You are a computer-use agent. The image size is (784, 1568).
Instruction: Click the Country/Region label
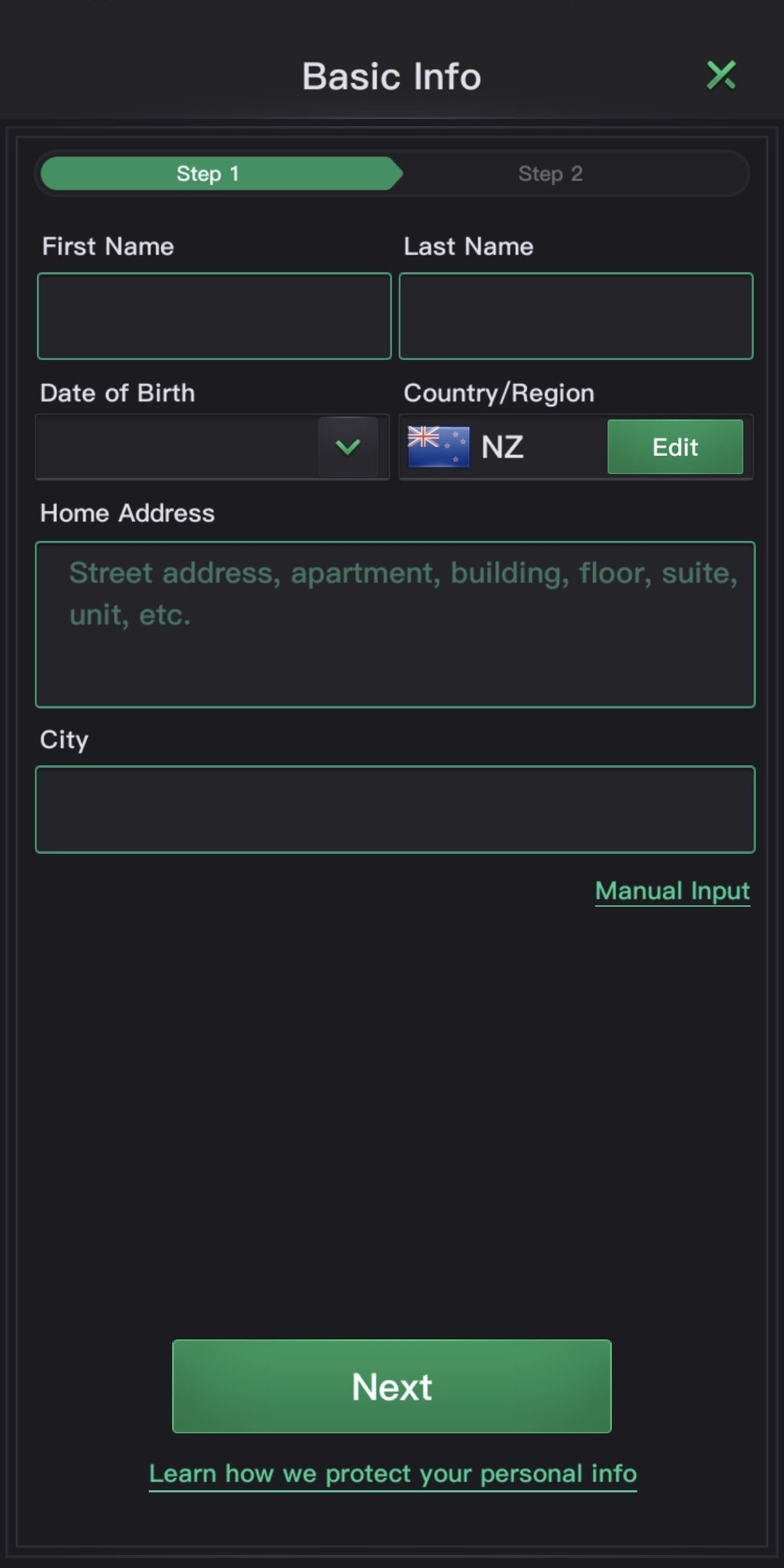point(499,393)
